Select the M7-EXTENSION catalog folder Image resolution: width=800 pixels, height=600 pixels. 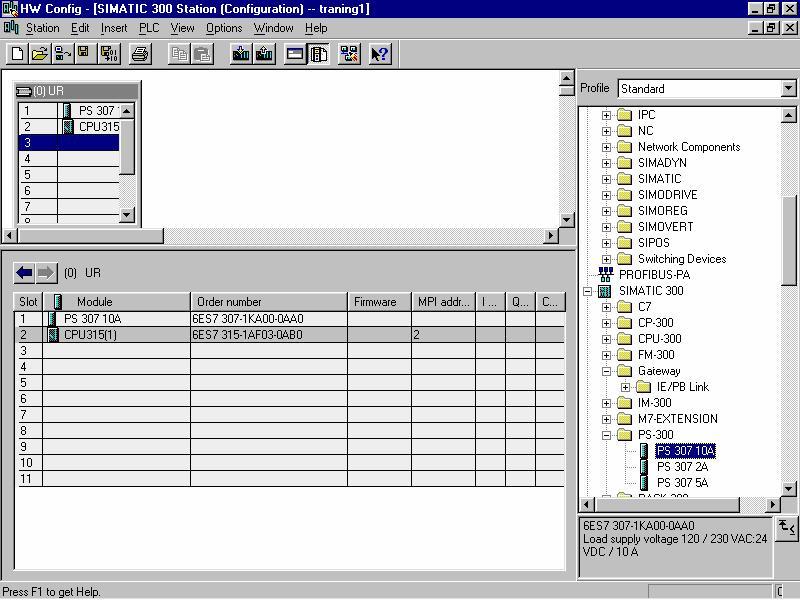pyautogui.click(x=678, y=419)
